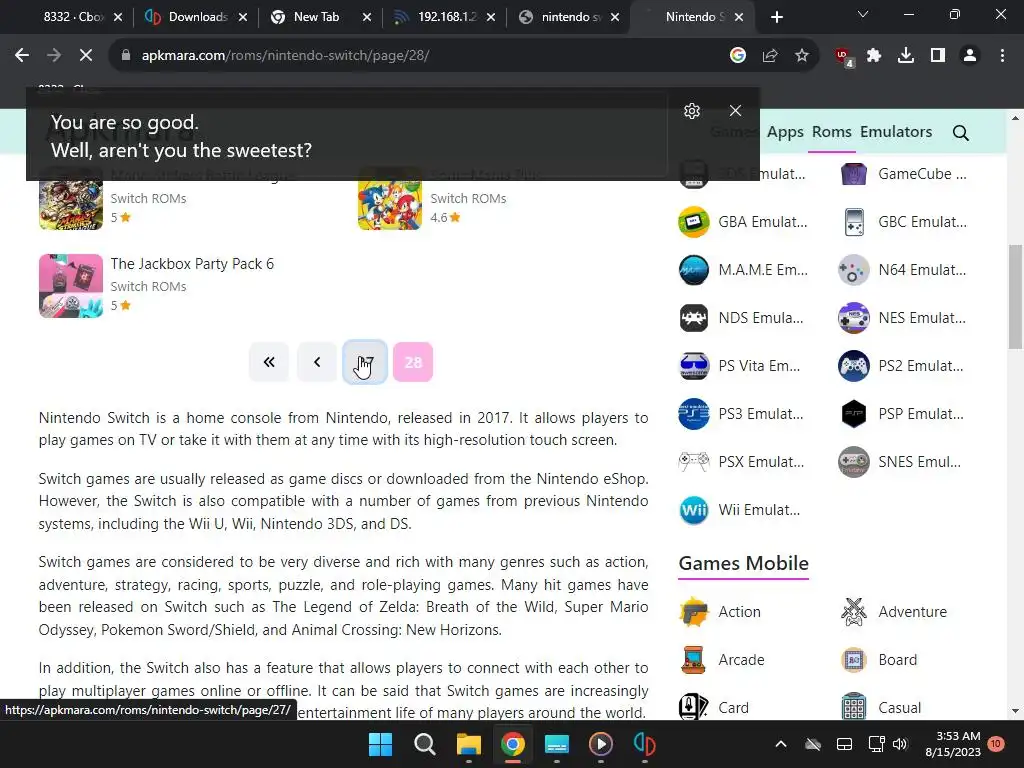Open GameCube emulator category
This screenshot has width=1024, height=768.
[x=903, y=174]
